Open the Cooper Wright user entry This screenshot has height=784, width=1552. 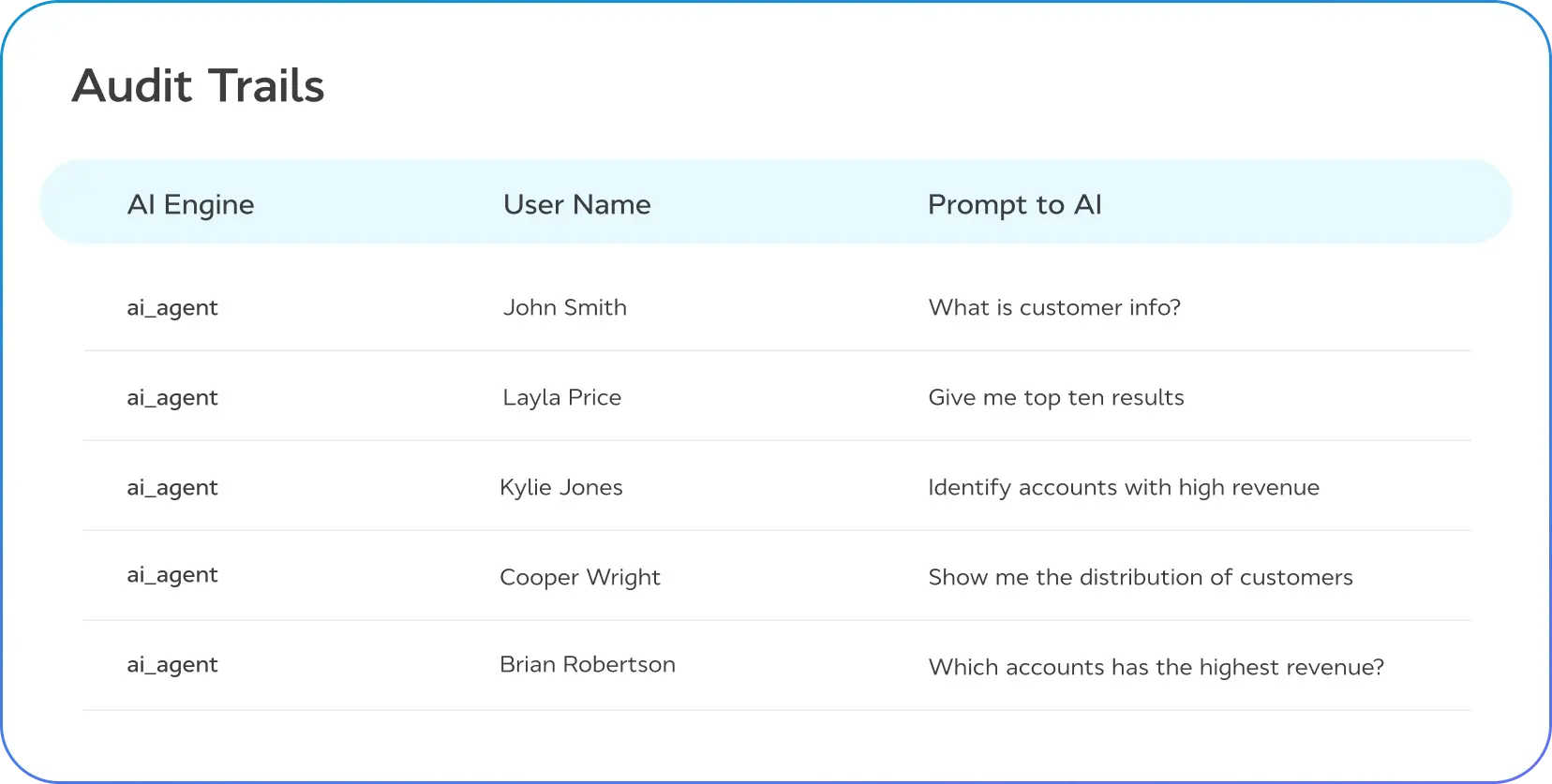coord(579,577)
